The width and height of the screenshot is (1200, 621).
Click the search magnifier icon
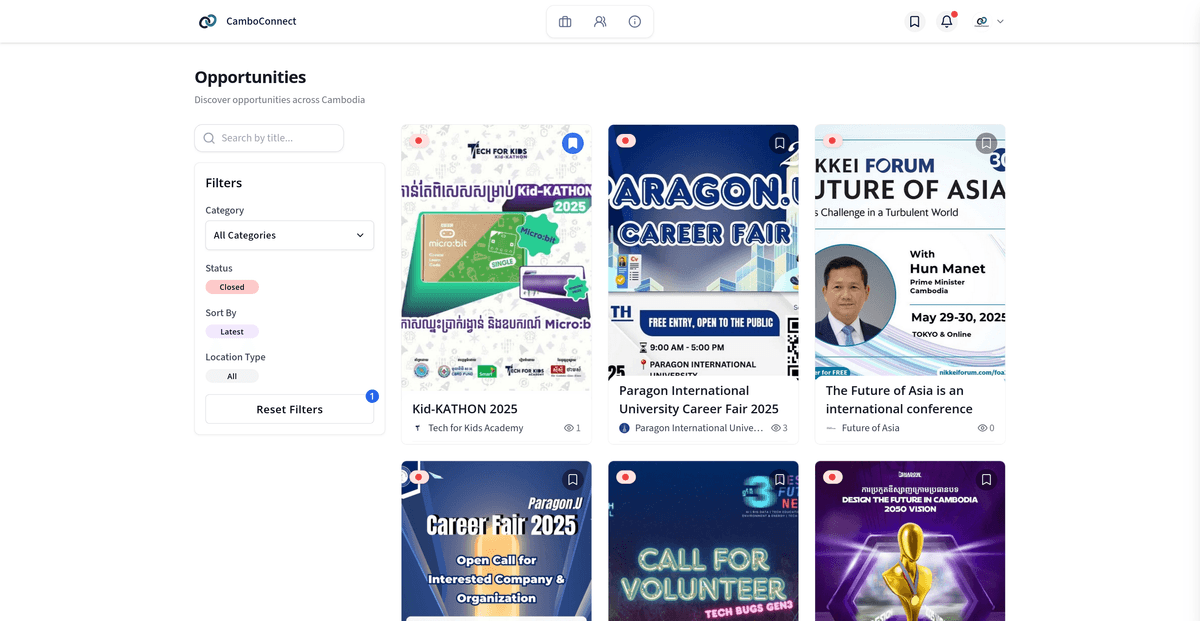[x=209, y=138]
